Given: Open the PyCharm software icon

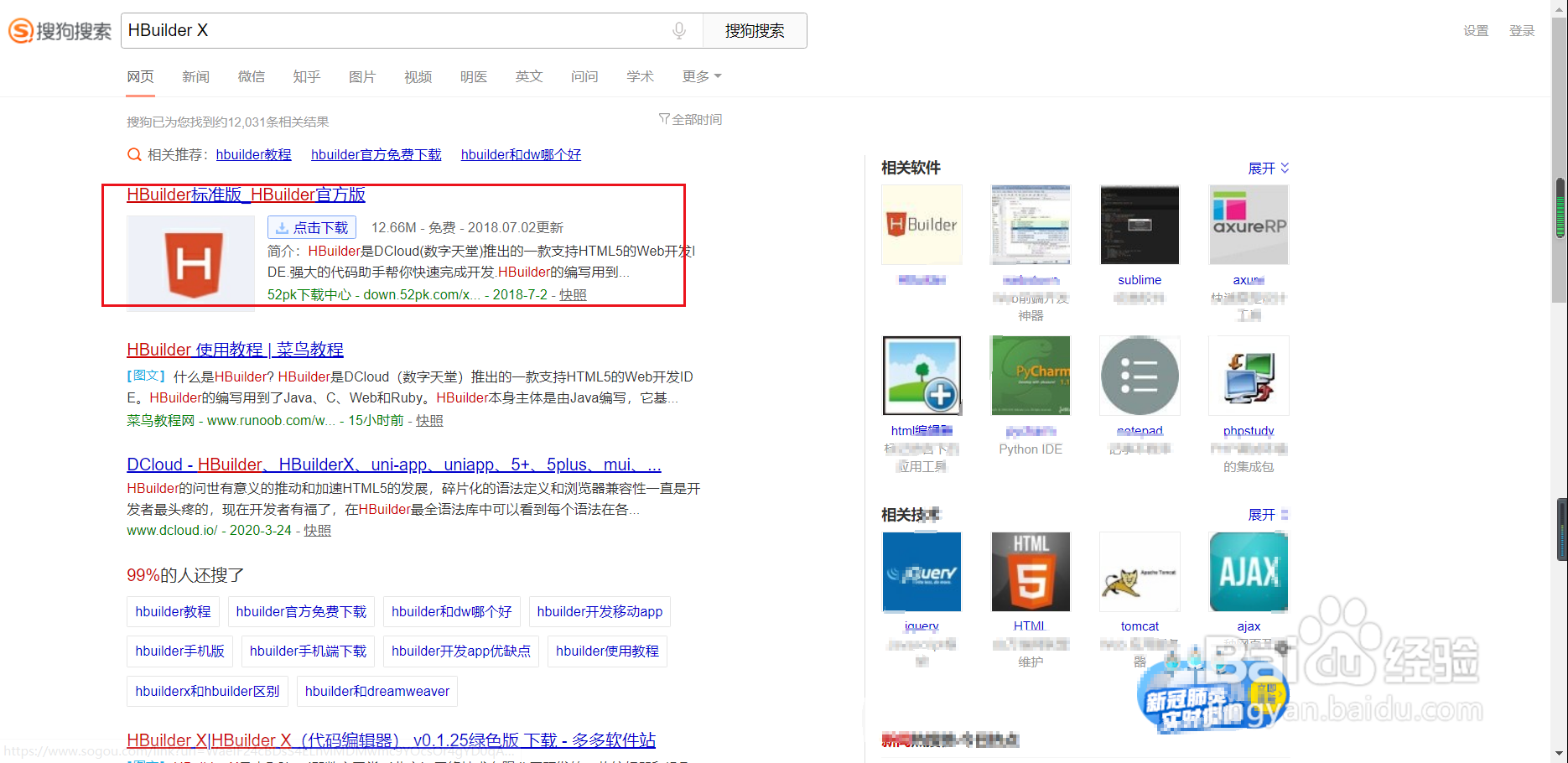Looking at the screenshot, I should (1031, 376).
